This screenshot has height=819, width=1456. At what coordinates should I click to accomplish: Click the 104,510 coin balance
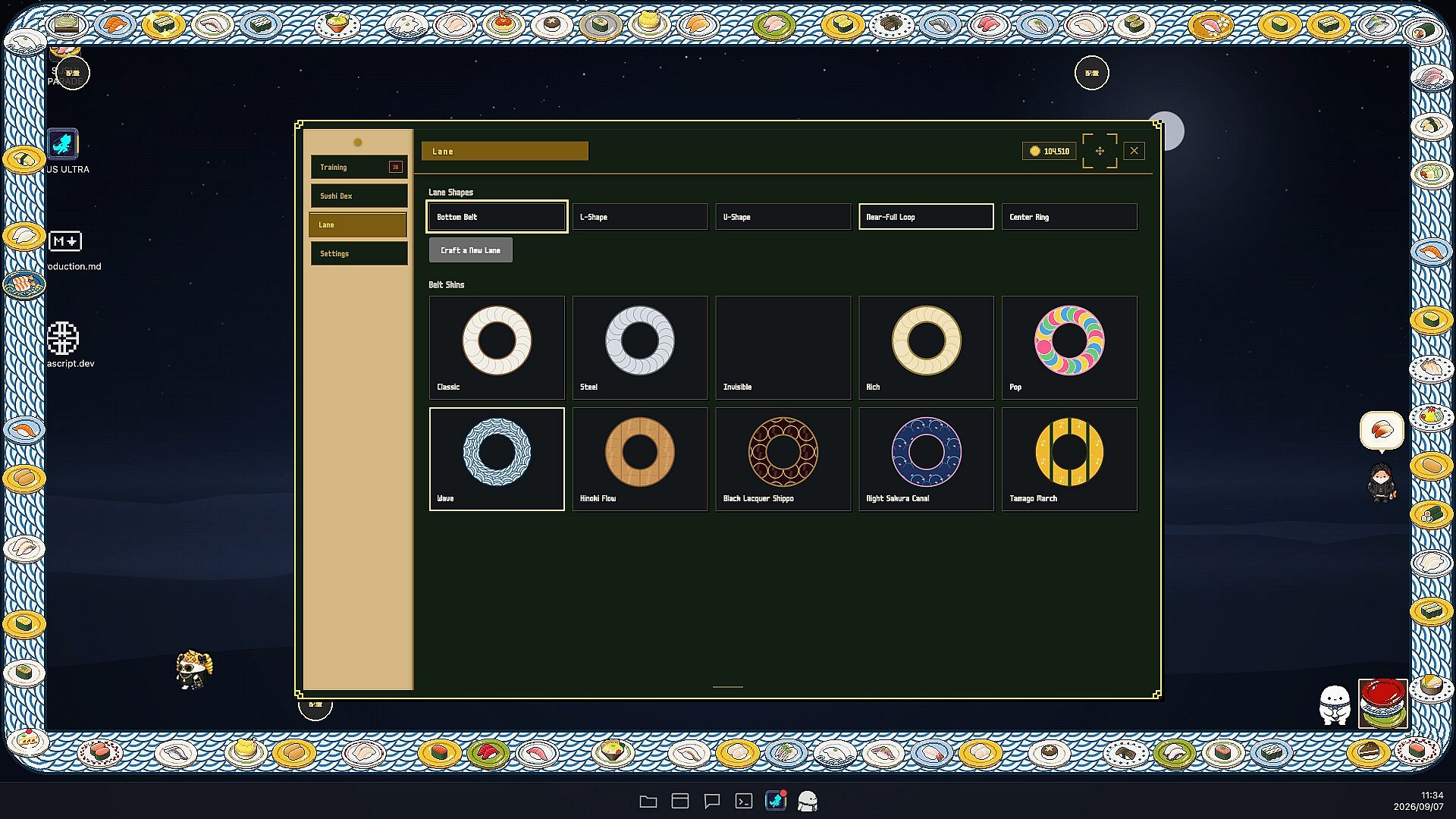coord(1049,151)
